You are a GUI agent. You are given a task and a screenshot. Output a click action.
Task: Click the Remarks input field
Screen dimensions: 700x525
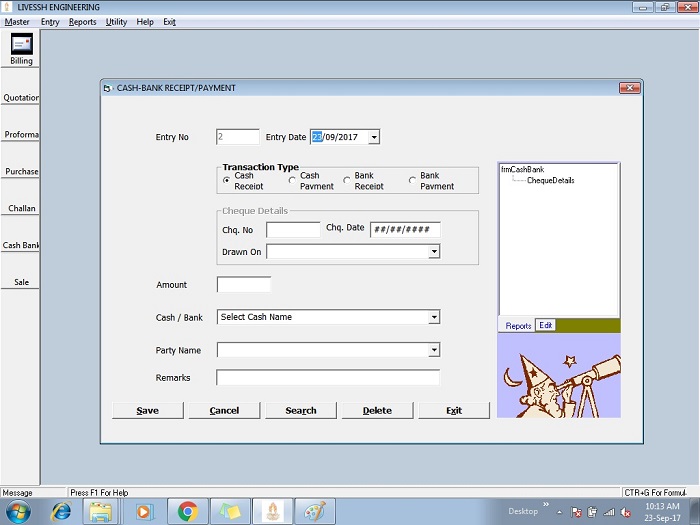[328, 377]
